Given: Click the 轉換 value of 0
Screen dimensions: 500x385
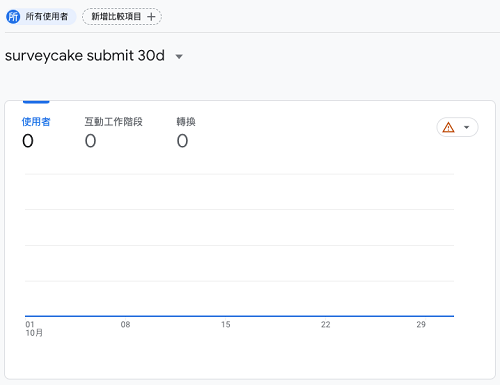Looking at the screenshot, I should click(182, 141).
